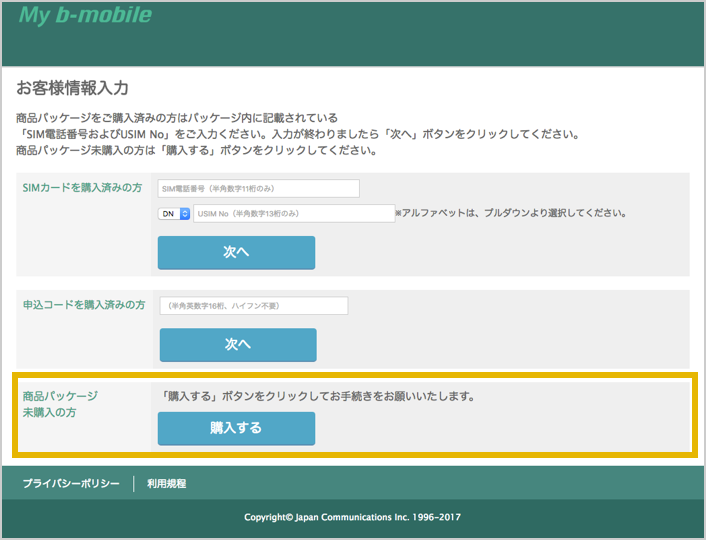Screen dimensions: 706x540
Task: Select the 商品パッケージ未購入の方 label
Action: (x=60, y=404)
